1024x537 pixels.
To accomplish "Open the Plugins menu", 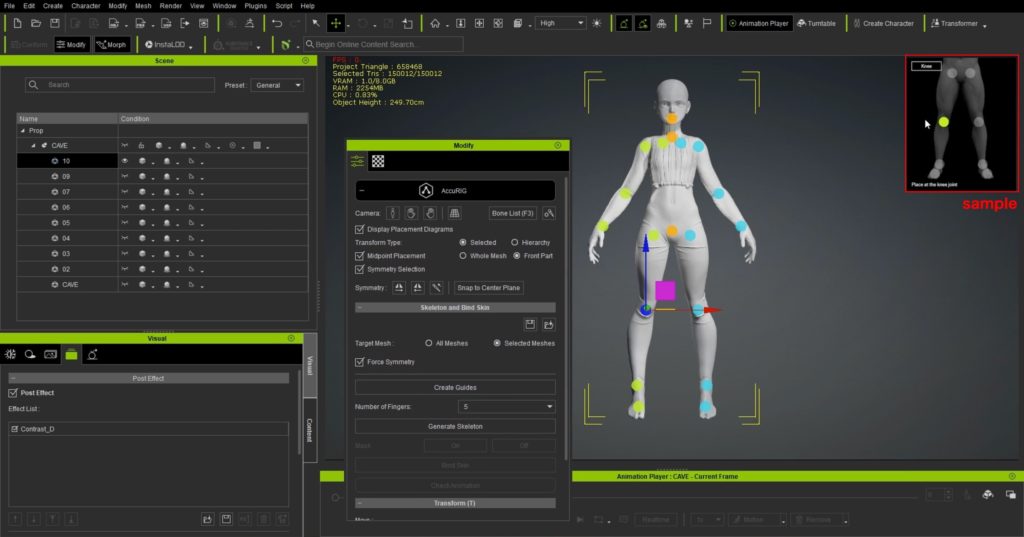I will click(x=254, y=6).
